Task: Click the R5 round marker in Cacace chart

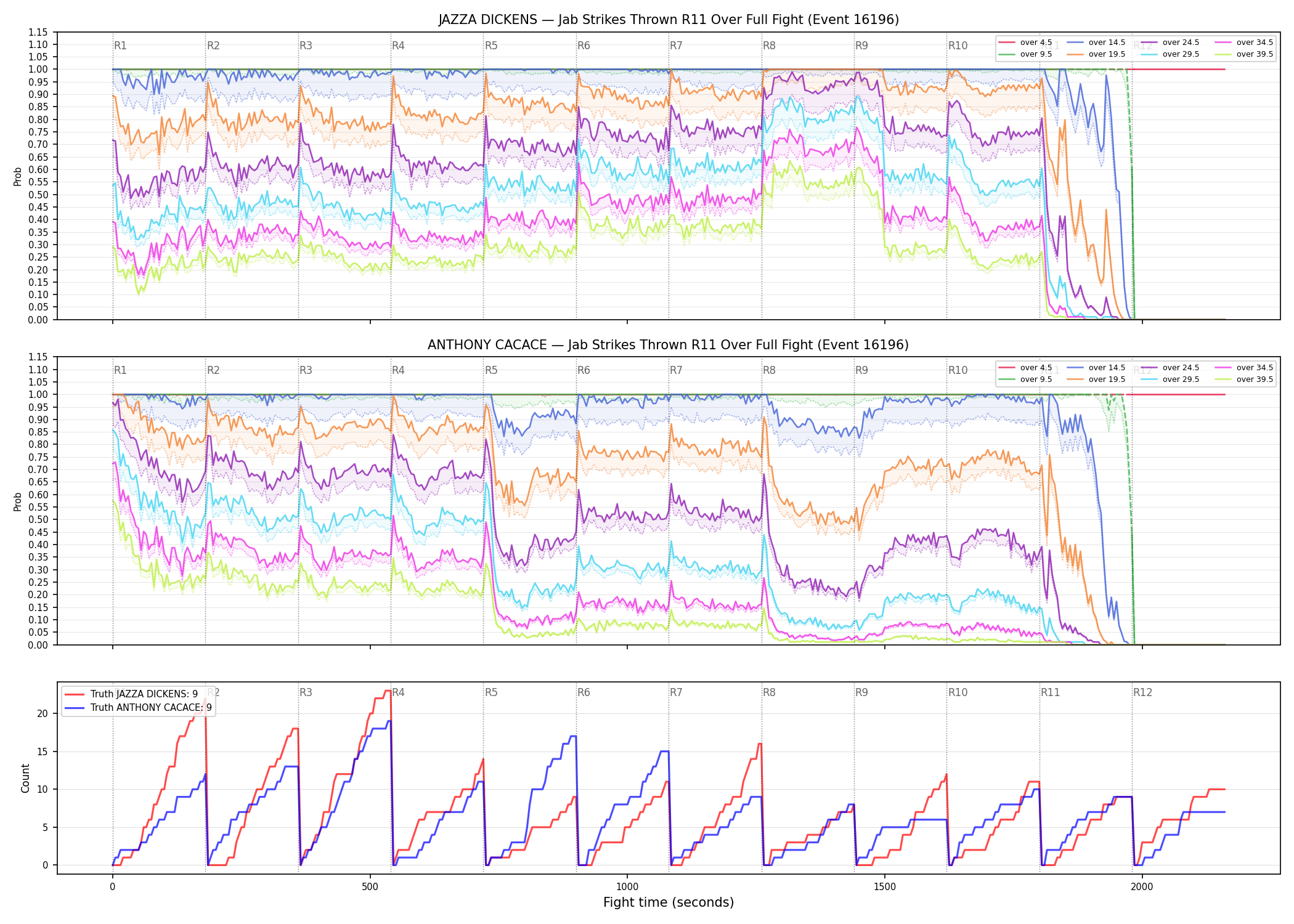Action: click(491, 370)
